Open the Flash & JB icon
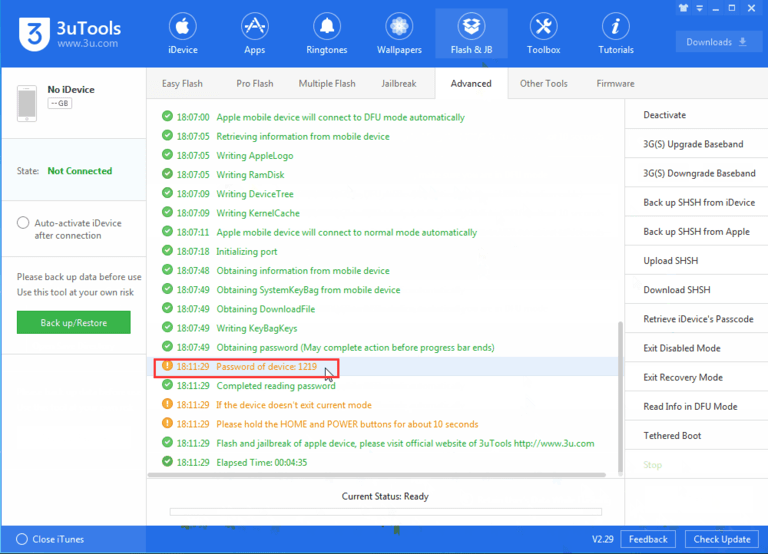Viewport: 768px width, 554px height. pyautogui.click(x=471, y=27)
